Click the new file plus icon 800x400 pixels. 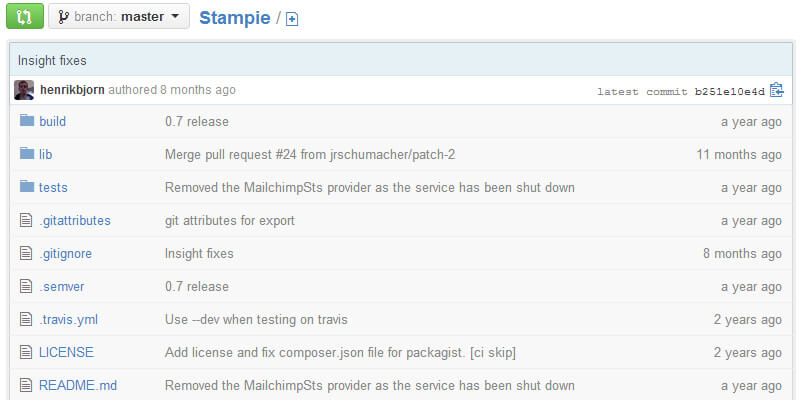tap(292, 19)
